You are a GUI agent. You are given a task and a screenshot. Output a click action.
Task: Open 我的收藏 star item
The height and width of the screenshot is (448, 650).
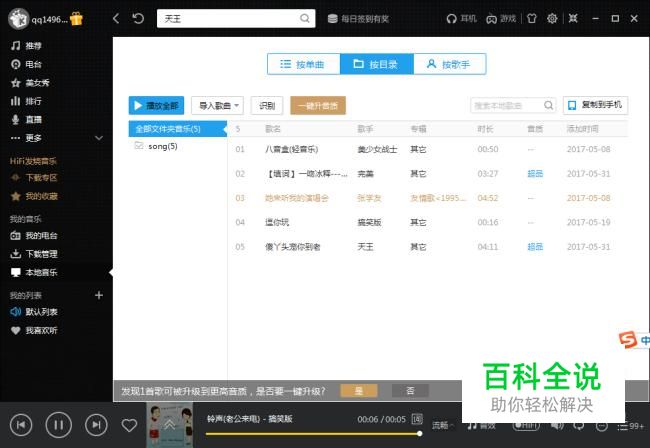click(34, 196)
